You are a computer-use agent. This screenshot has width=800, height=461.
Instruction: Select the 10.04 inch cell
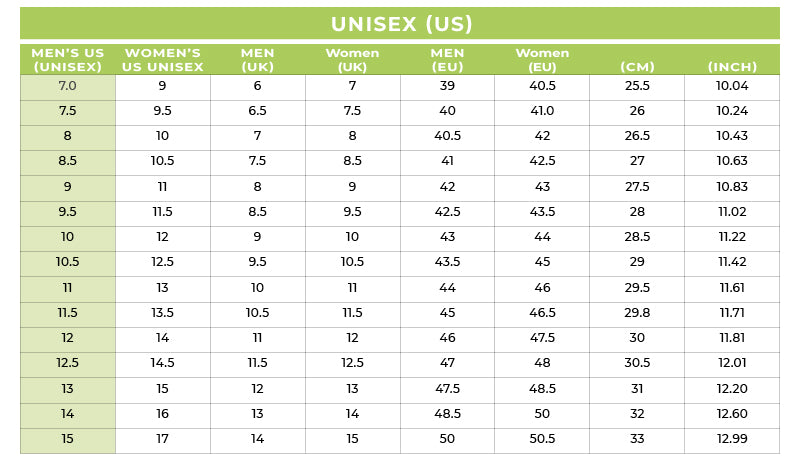pyautogui.click(x=732, y=86)
